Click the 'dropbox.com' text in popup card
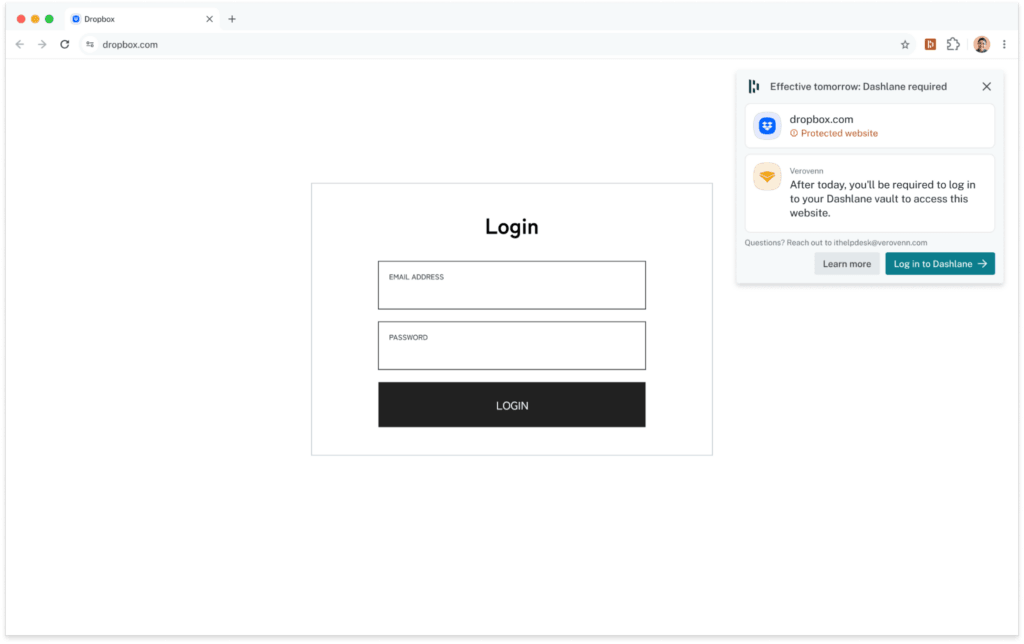 [x=821, y=120]
